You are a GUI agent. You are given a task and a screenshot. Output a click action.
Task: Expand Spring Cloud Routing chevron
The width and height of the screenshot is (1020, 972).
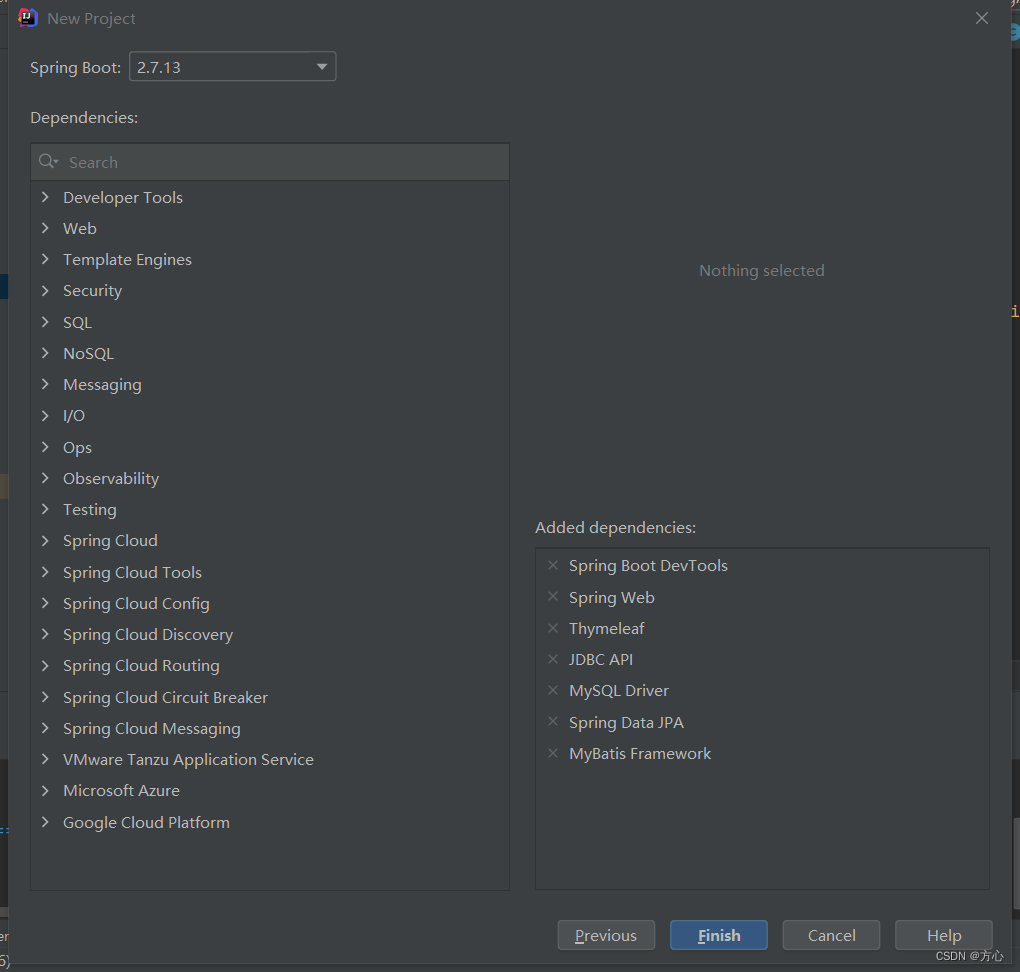click(x=45, y=665)
